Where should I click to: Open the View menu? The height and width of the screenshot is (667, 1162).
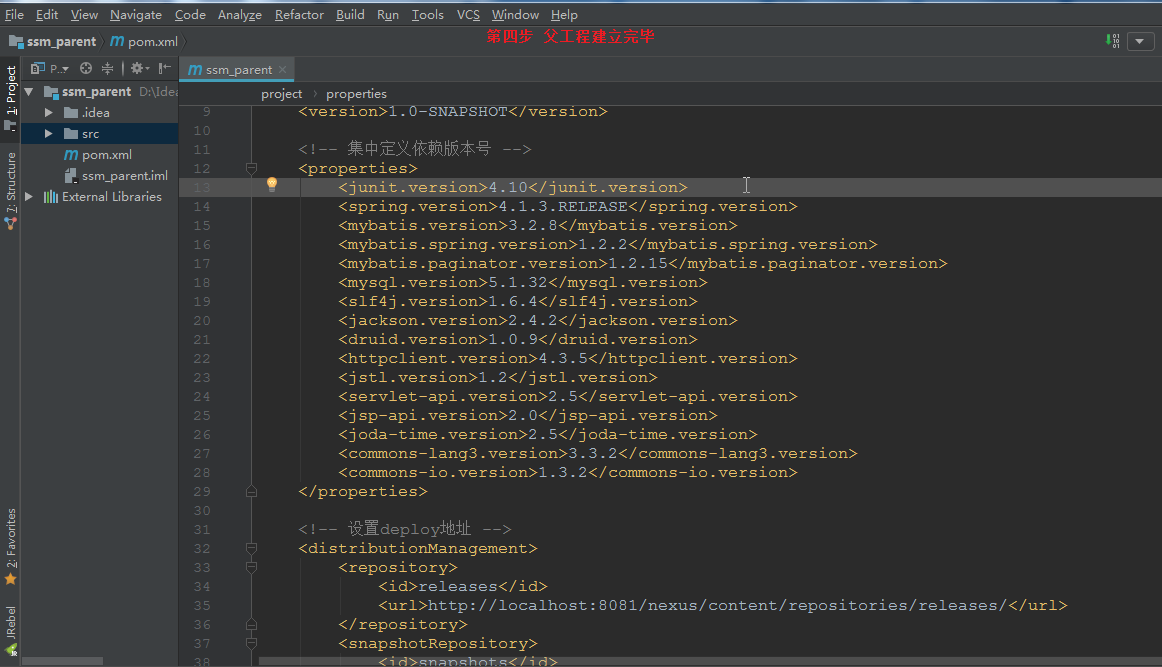click(84, 15)
